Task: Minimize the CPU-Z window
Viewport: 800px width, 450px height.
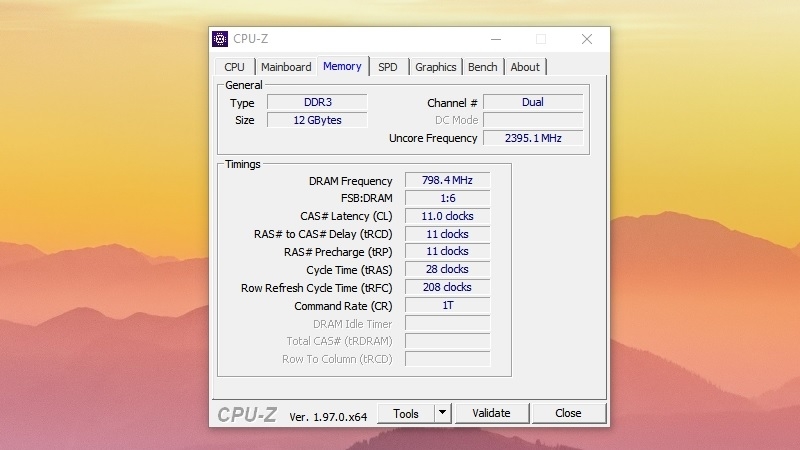Action: click(496, 39)
